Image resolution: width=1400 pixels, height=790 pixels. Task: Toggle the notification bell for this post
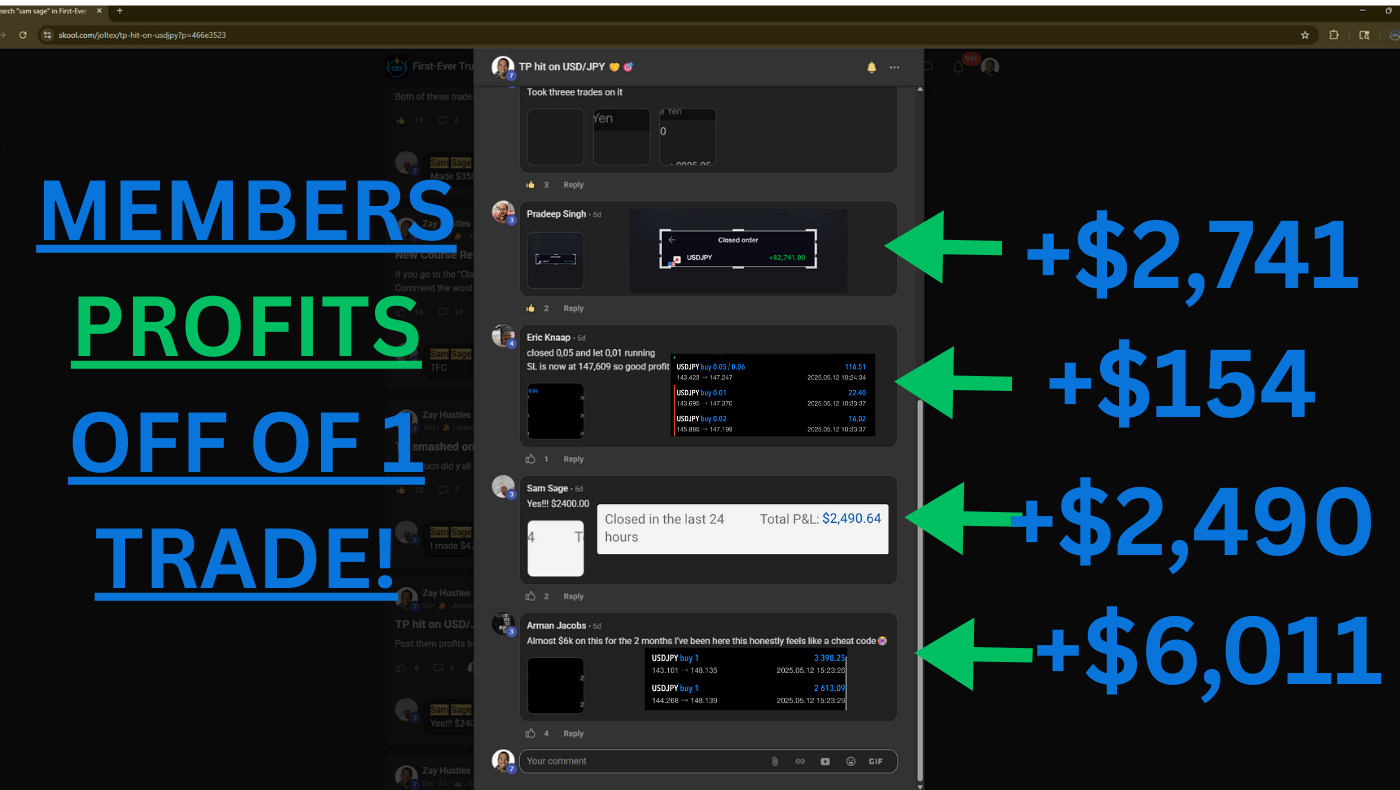pyautogui.click(x=871, y=67)
